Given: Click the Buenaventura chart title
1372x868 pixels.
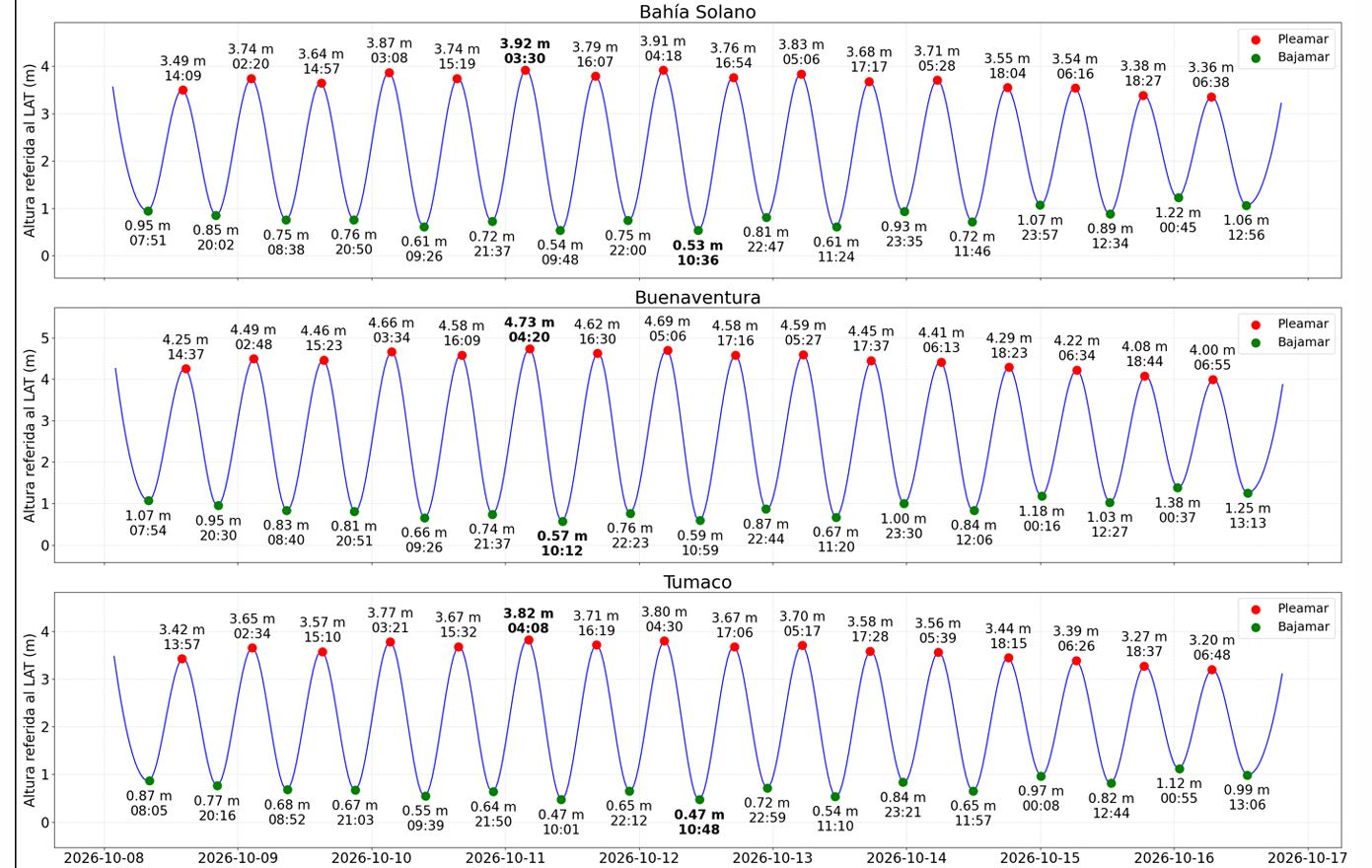Looking at the screenshot, I should pos(697,297).
